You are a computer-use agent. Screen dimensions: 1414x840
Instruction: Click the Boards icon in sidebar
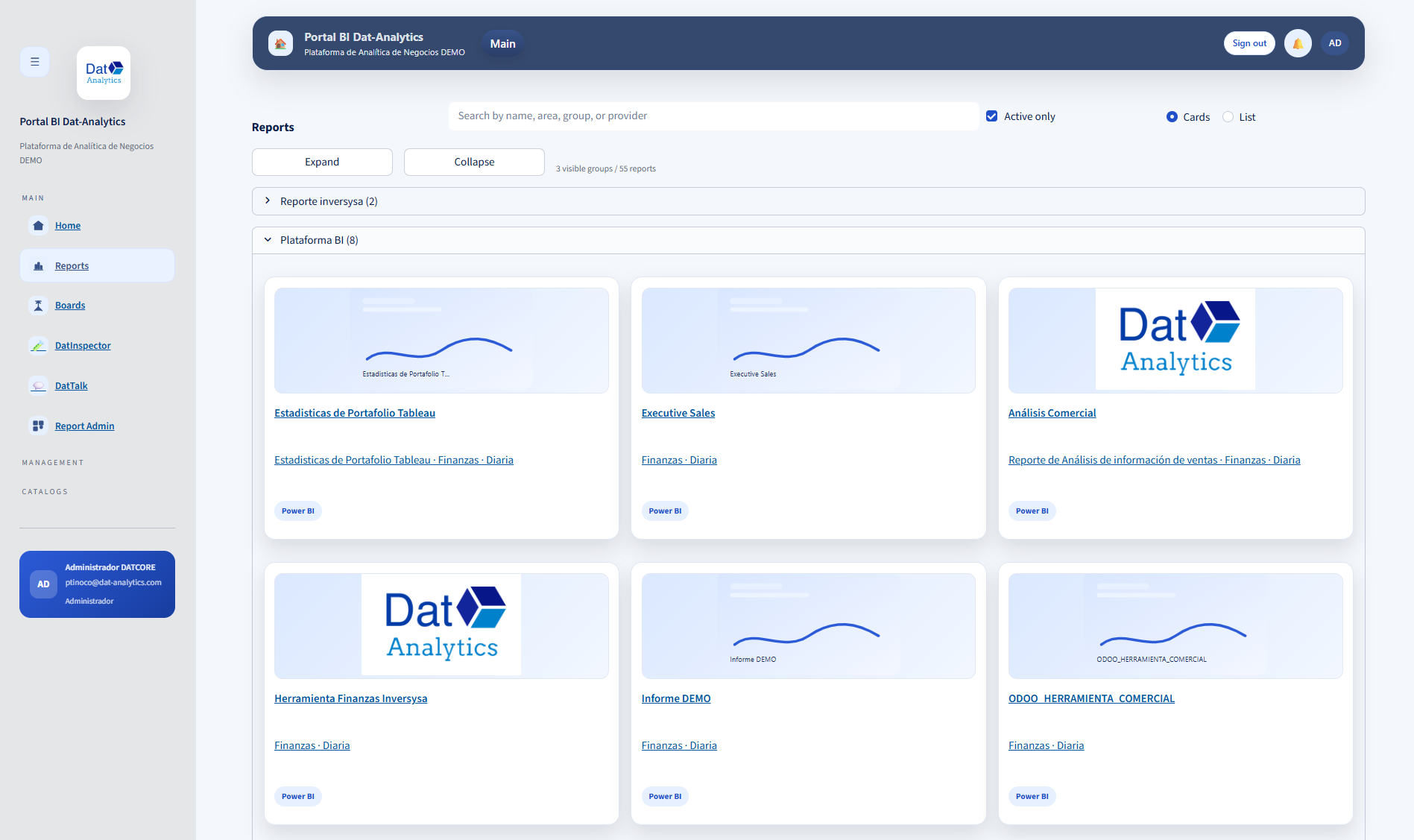[39, 306]
